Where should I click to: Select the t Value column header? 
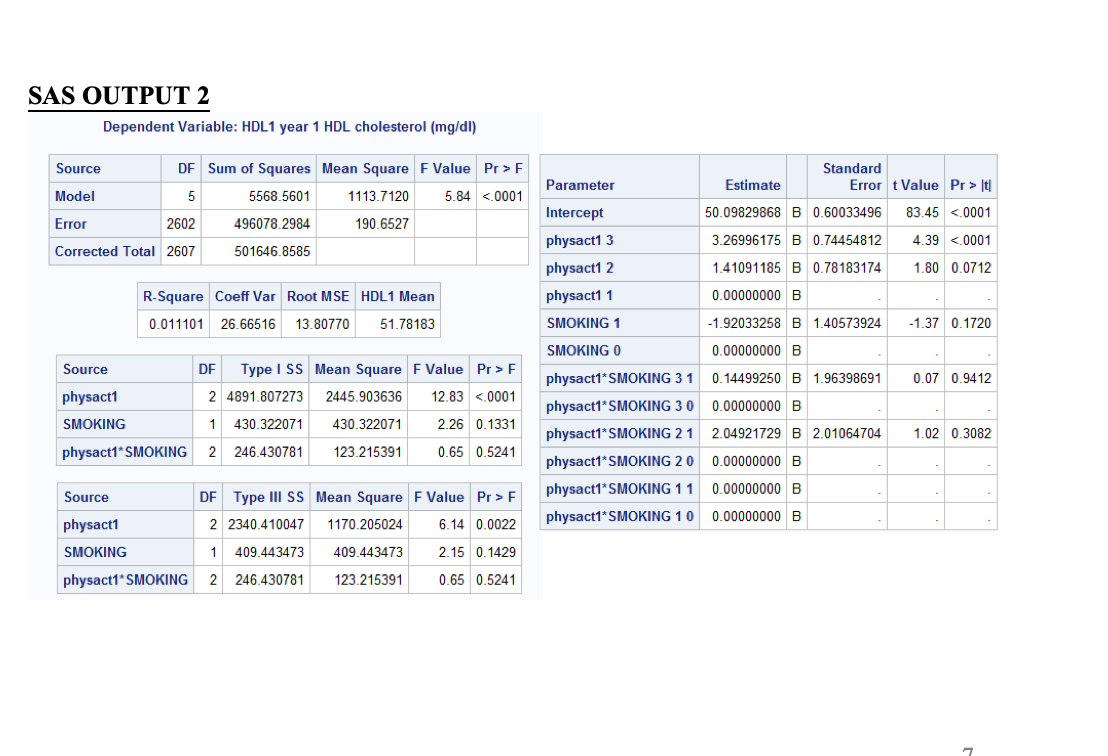click(916, 184)
